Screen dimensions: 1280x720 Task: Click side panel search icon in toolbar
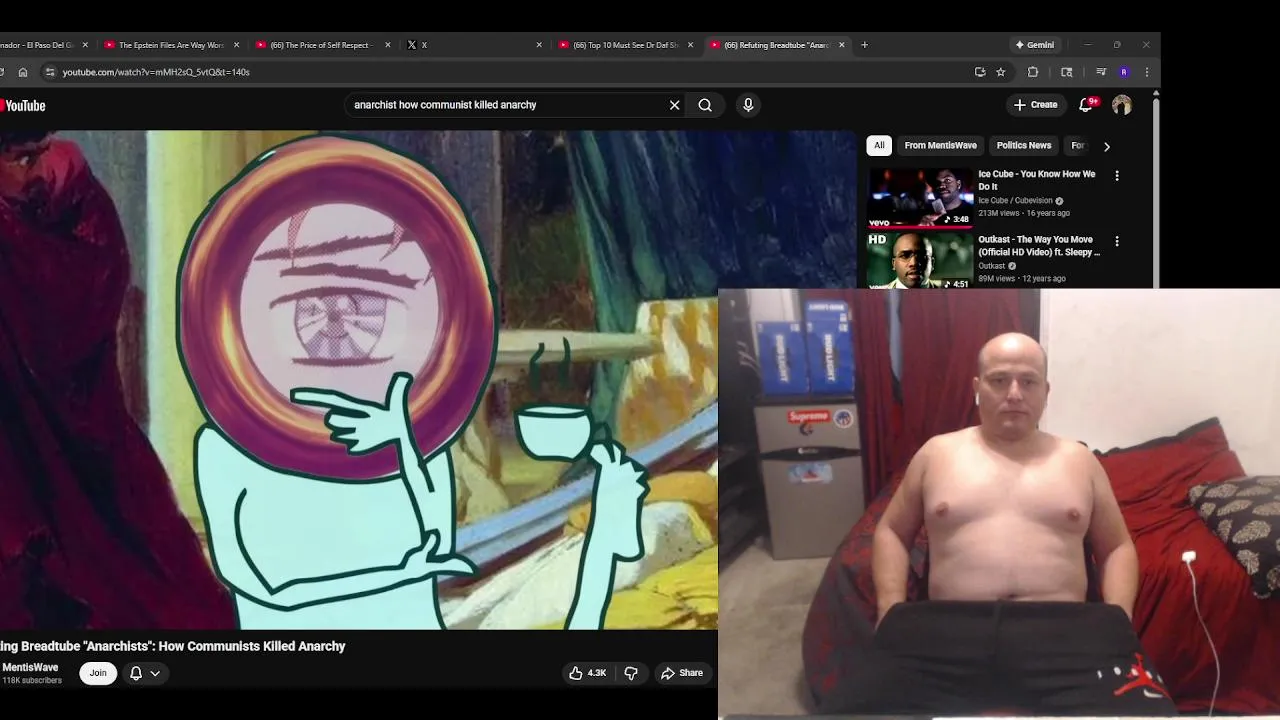(x=1067, y=72)
